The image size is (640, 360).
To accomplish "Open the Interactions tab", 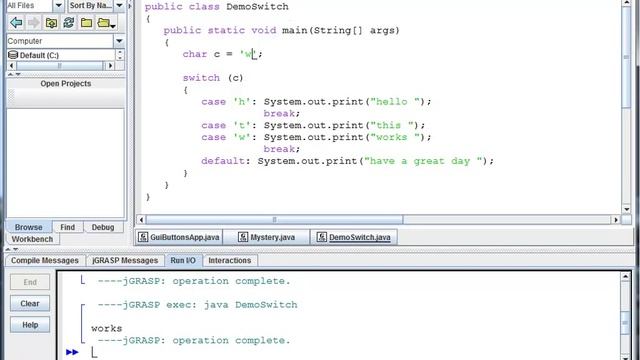I will coord(229,260).
